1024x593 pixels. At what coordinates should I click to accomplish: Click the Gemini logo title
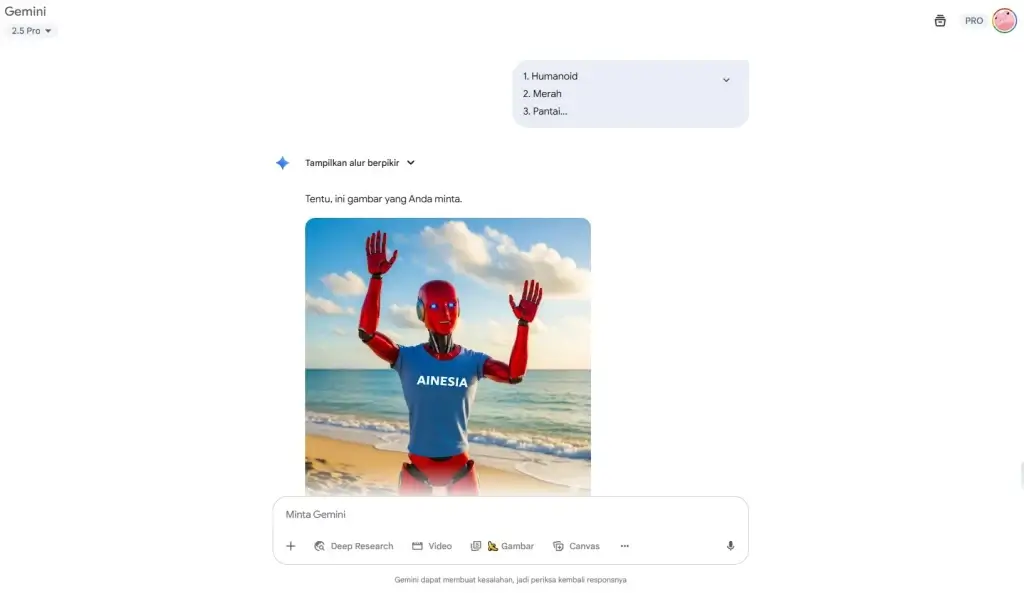coord(25,11)
